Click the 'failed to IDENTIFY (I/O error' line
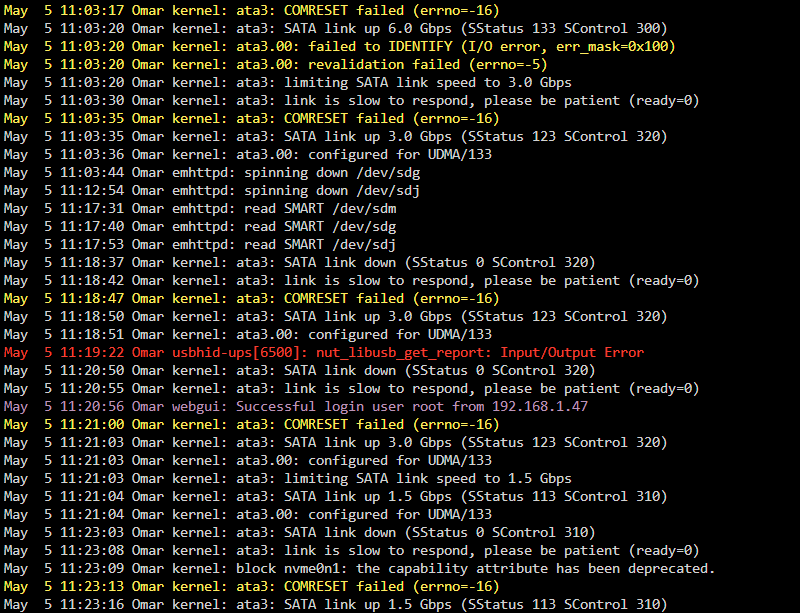 (339, 46)
